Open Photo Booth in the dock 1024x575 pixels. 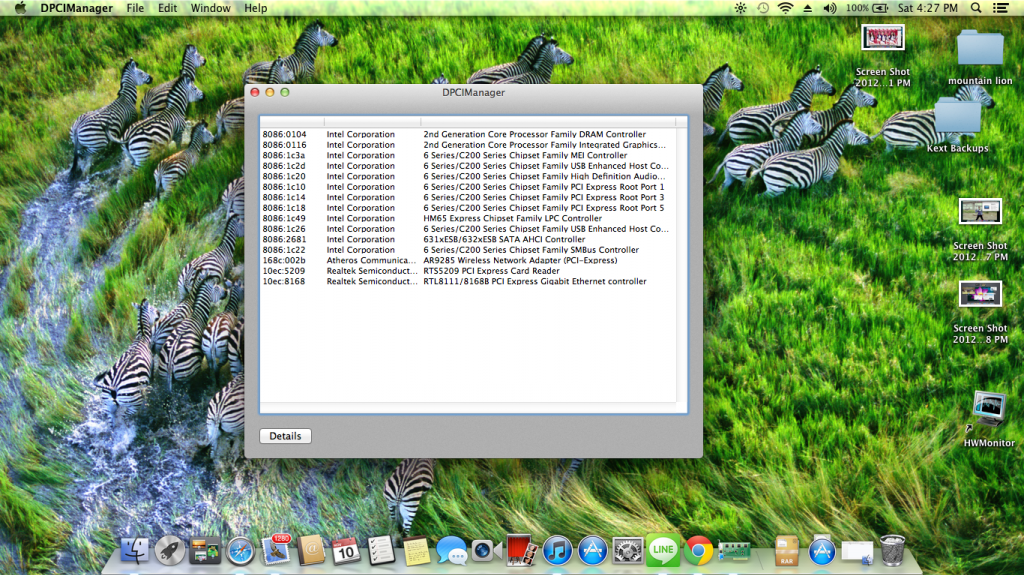point(522,550)
